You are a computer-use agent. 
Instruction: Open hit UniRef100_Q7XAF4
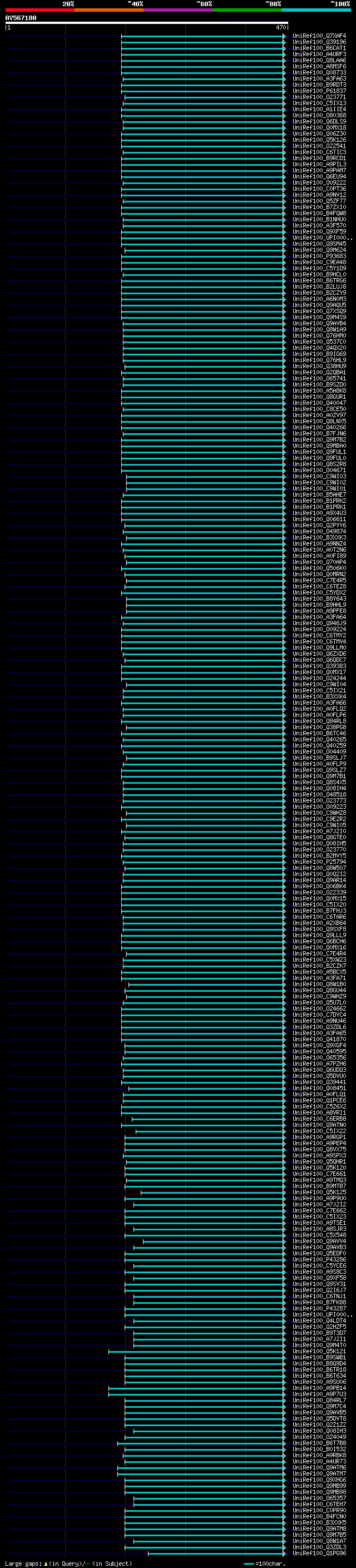(319, 36)
